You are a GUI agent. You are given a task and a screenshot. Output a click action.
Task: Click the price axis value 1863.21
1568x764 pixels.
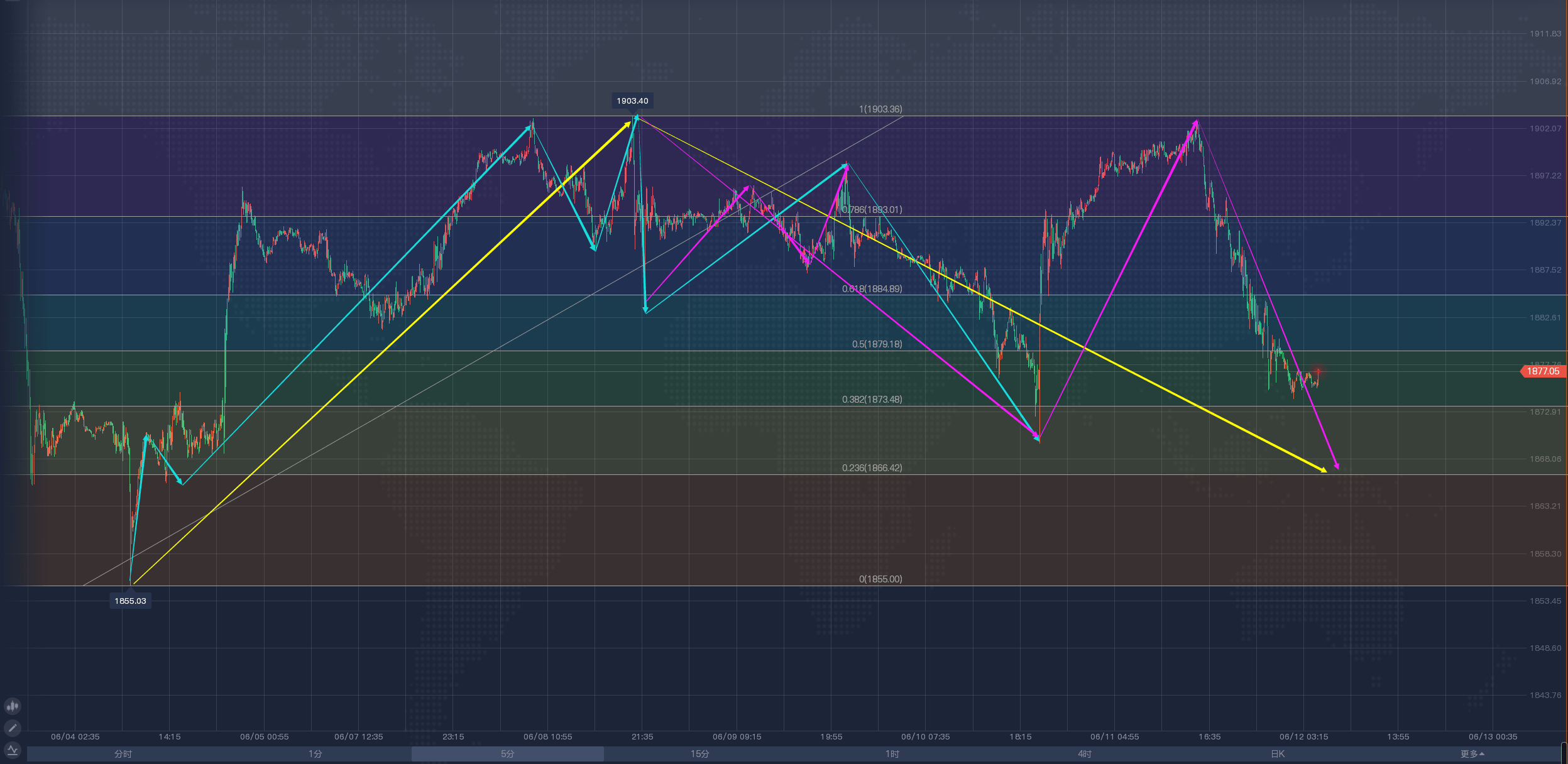[x=1545, y=506]
